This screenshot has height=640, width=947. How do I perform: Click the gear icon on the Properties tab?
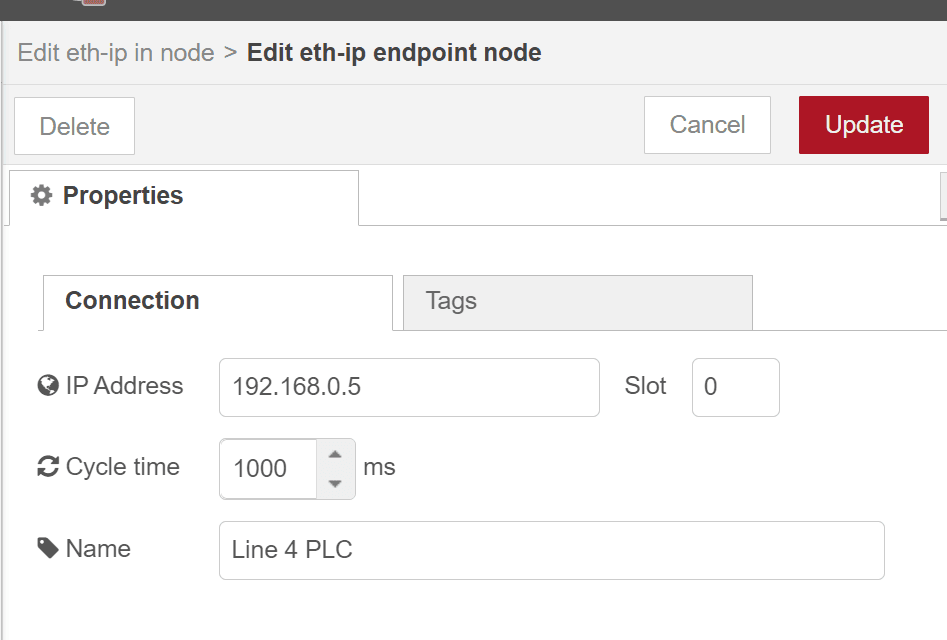(x=42, y=195)
